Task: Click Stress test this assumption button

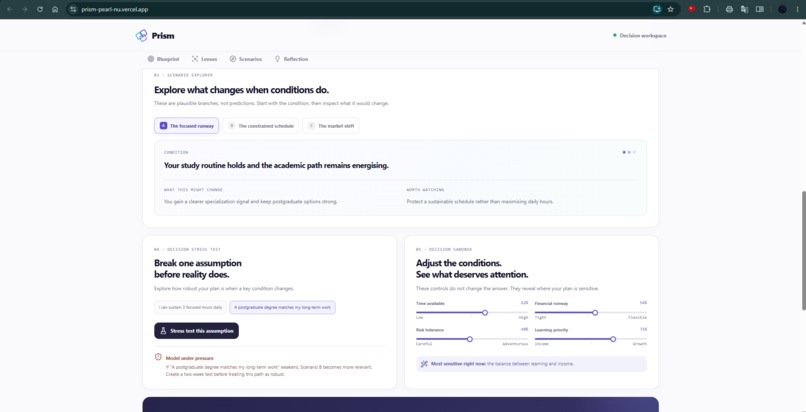Action: [x=196, y=331]
